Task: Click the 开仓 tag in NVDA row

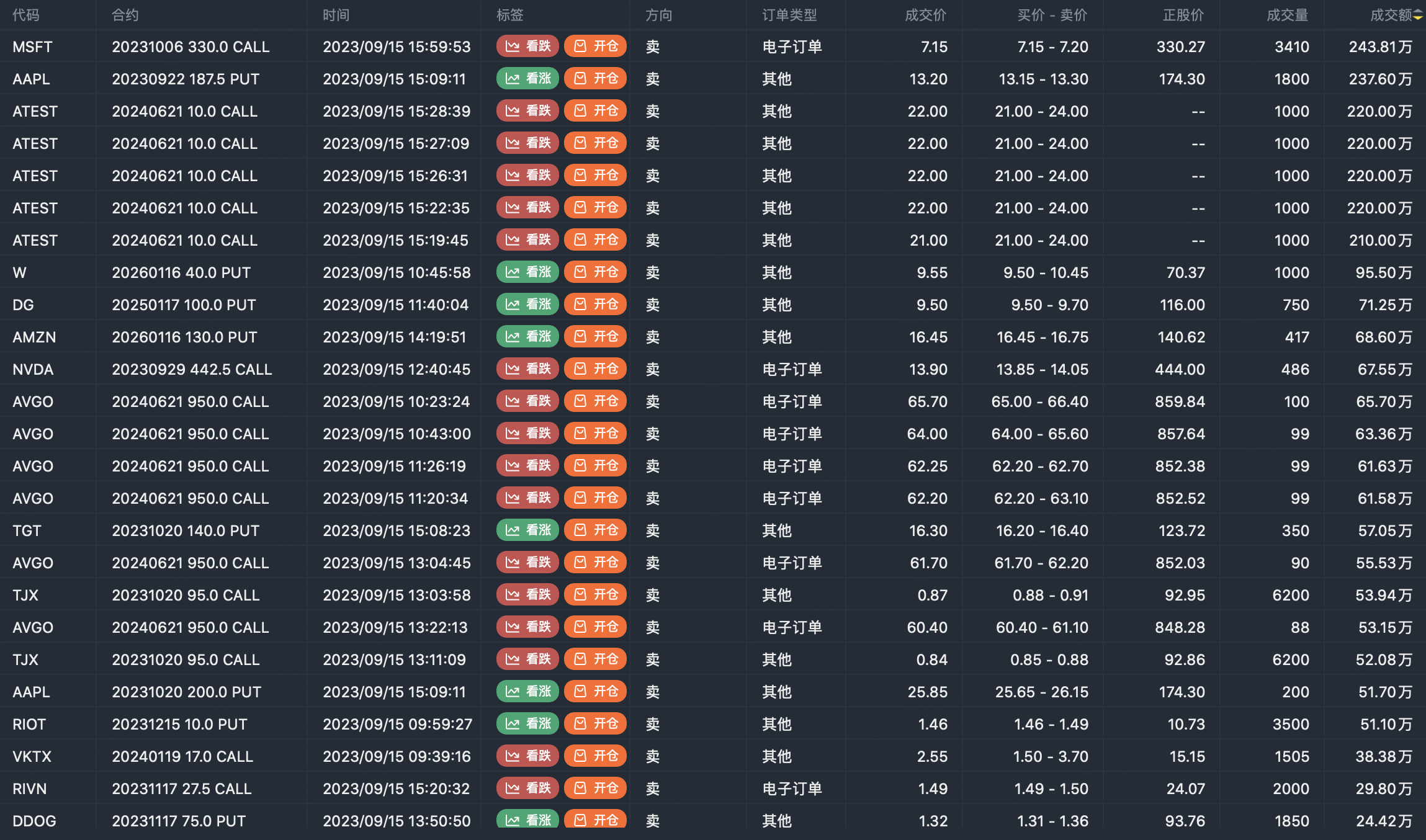Action: pos(595,369)
